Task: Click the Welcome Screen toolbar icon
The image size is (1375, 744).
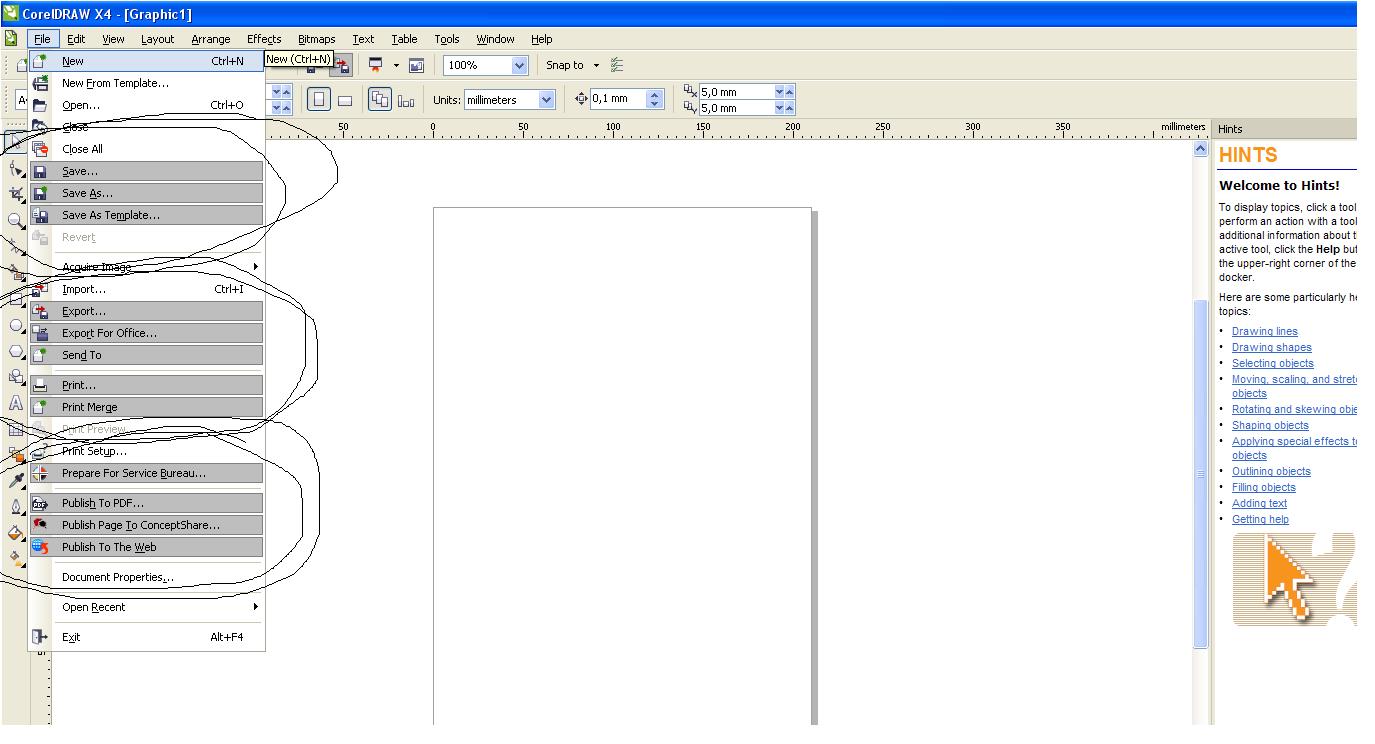Action: [416, 65]
